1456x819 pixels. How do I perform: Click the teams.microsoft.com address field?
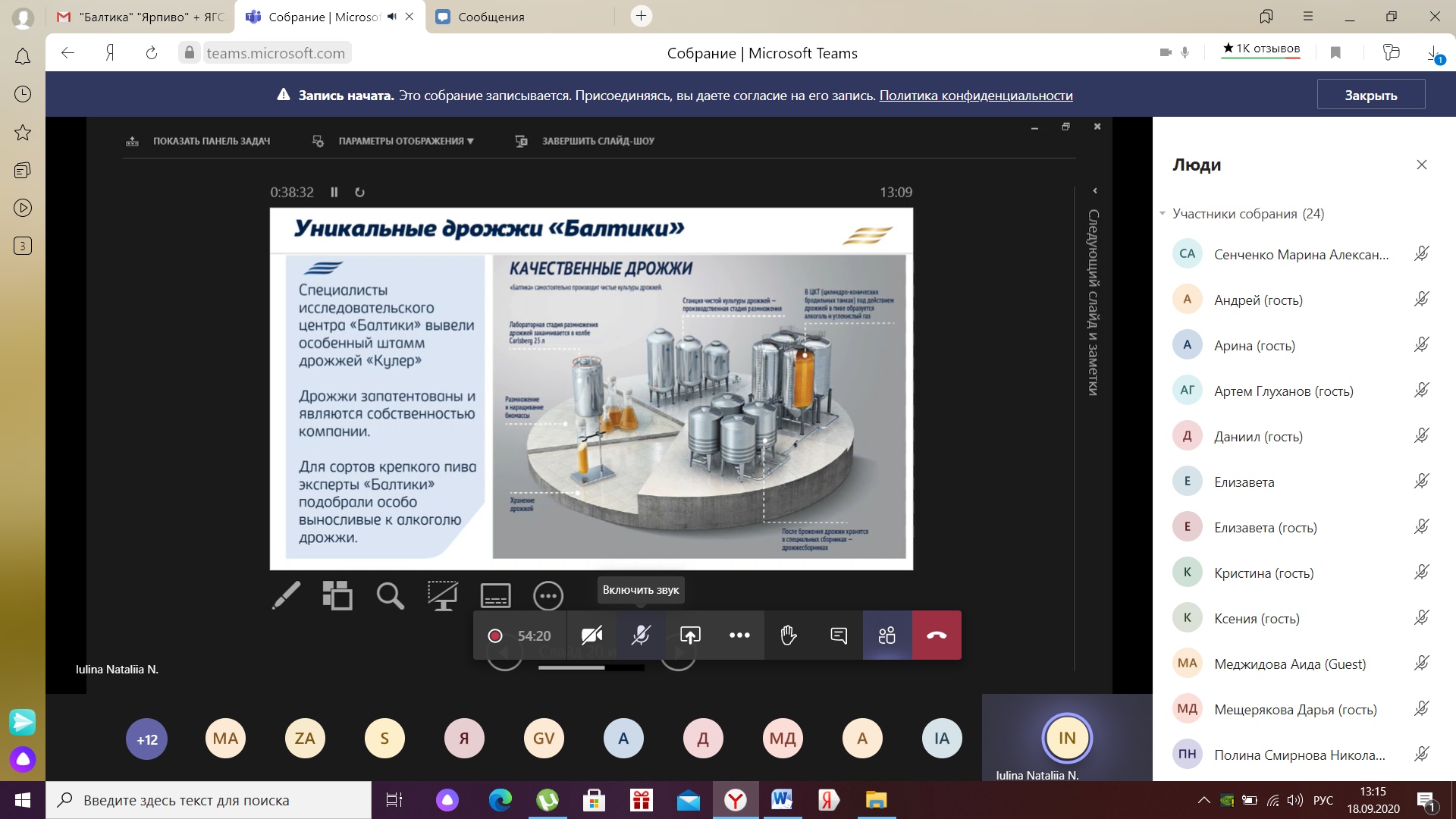[275, 52]
